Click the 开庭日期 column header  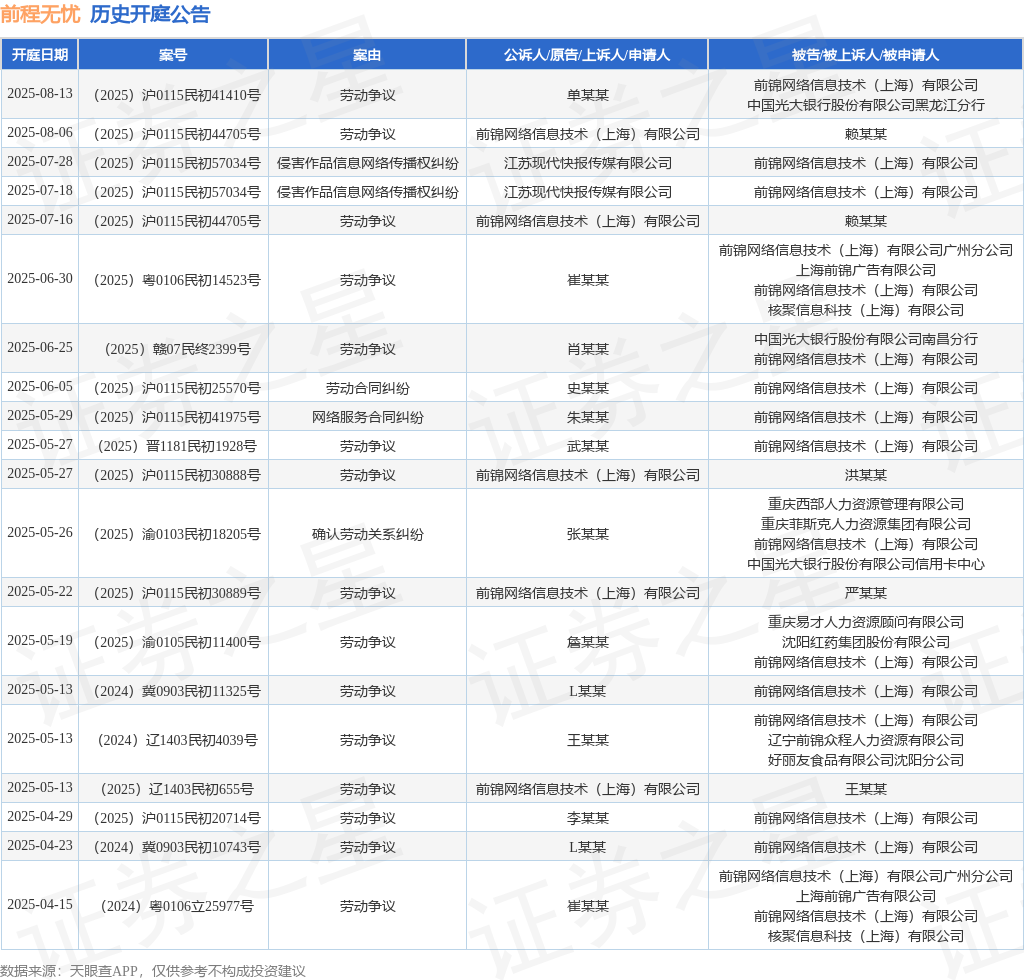[40, 55]
